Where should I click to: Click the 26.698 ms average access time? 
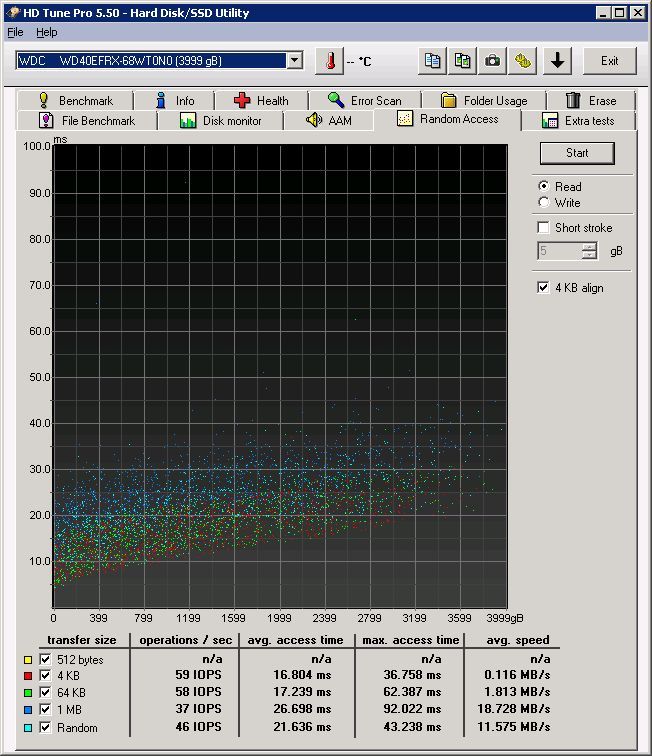(302, 709)
